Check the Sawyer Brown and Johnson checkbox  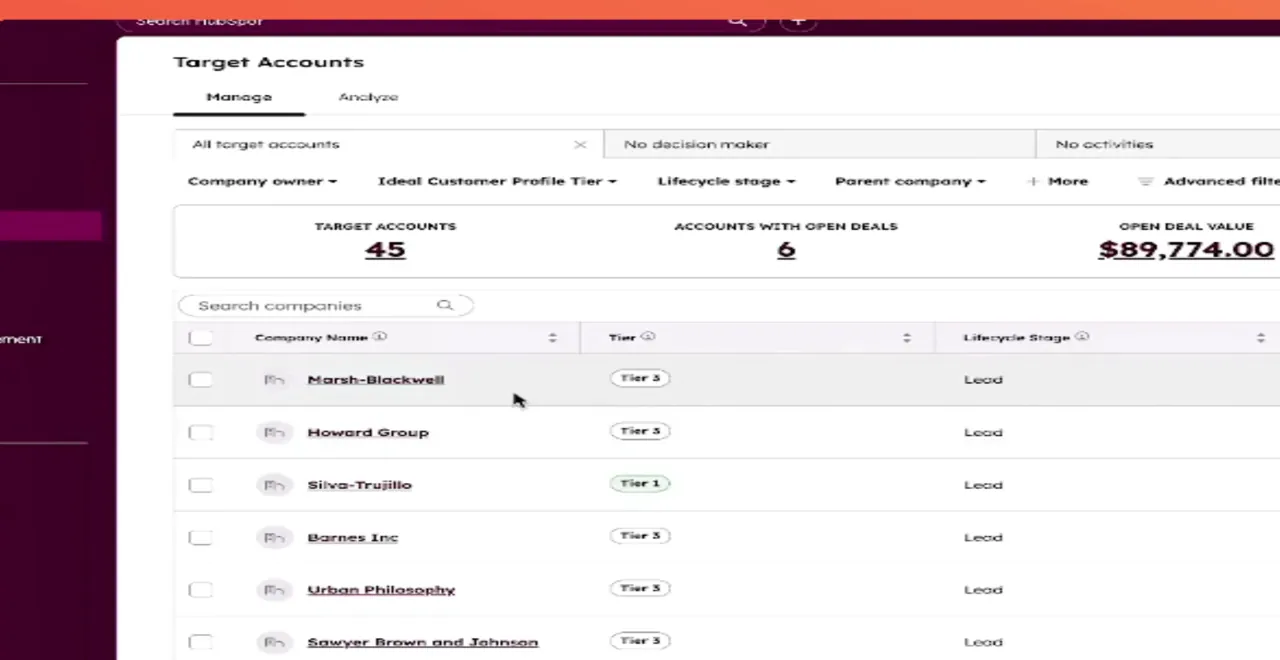(x=200, y=642)
